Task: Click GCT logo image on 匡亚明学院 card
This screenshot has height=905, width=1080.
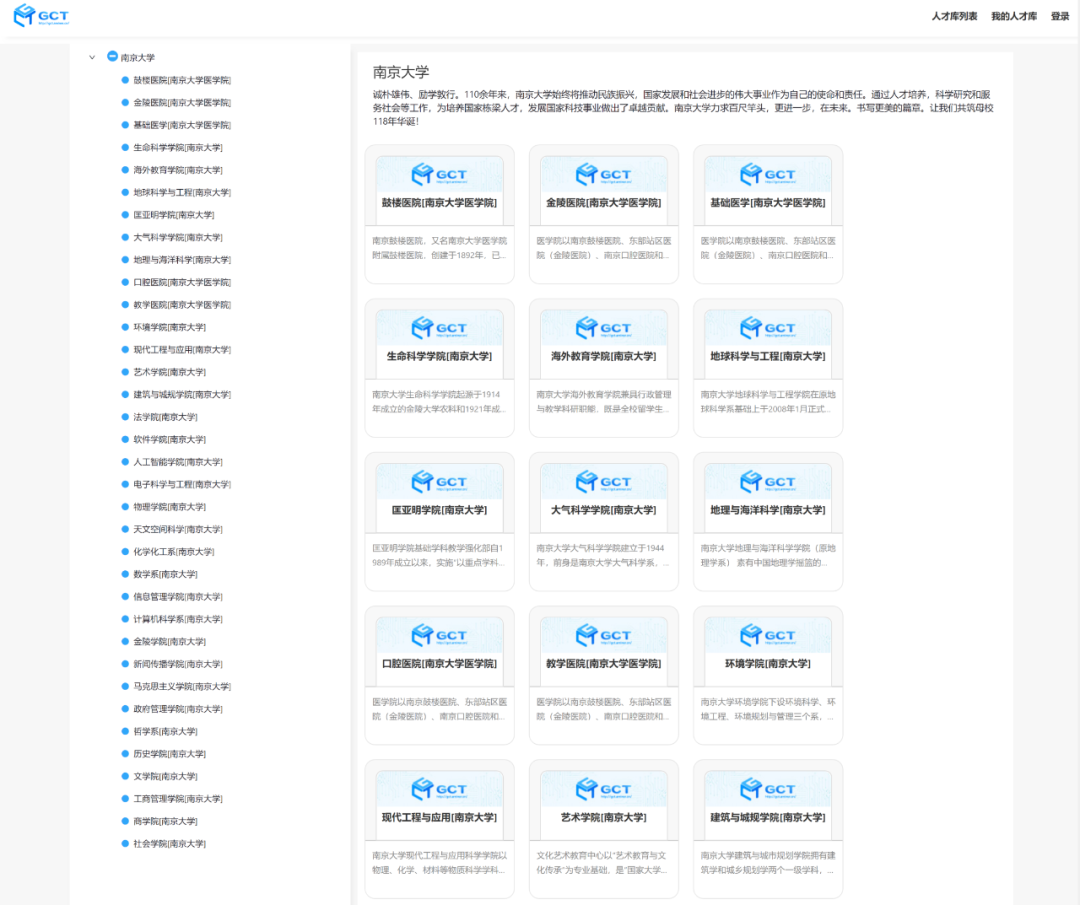Action: [x=439, y=481]
